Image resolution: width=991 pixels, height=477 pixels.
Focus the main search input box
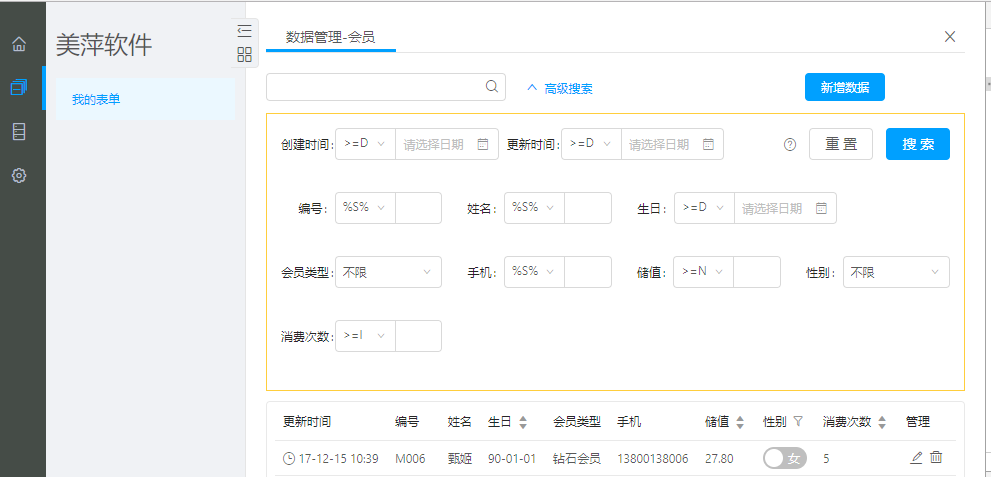tap(386, 87)
